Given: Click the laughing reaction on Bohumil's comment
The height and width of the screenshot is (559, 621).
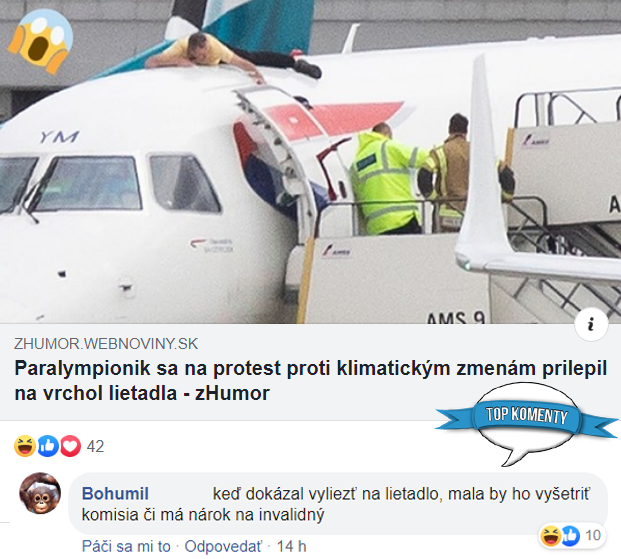Looking at the screenshot, I should [551, 536].
